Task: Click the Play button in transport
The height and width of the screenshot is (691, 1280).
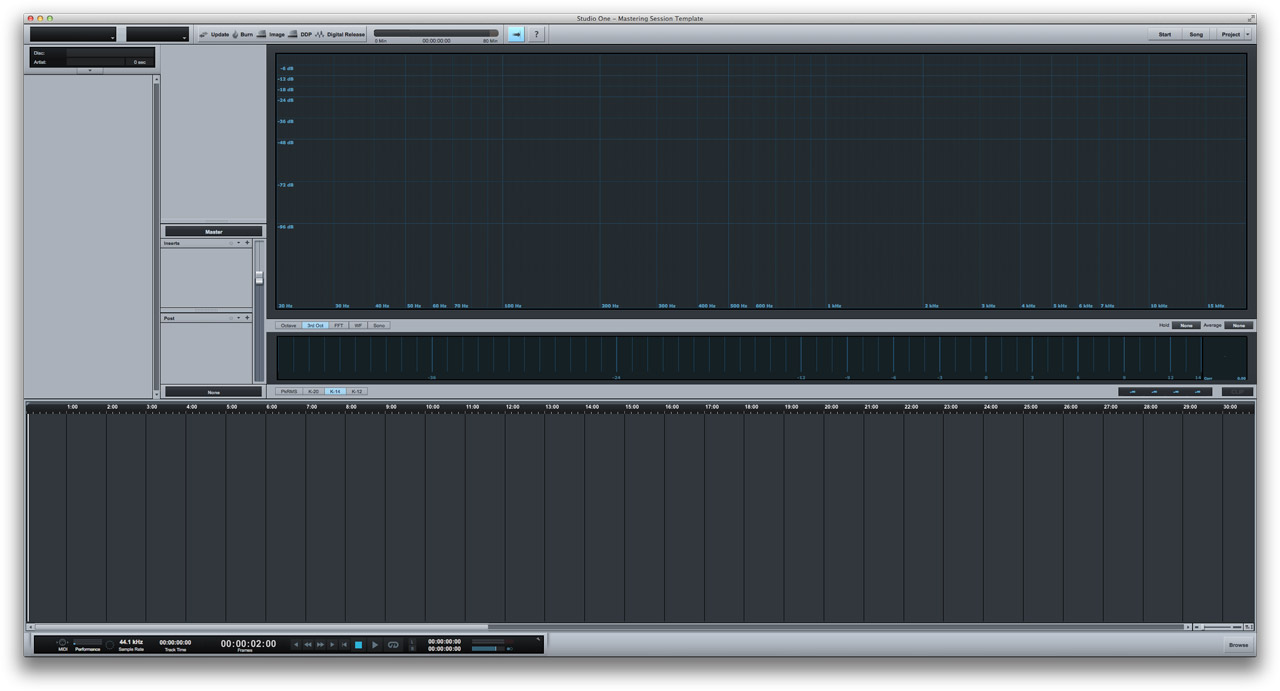Action: 375,645
